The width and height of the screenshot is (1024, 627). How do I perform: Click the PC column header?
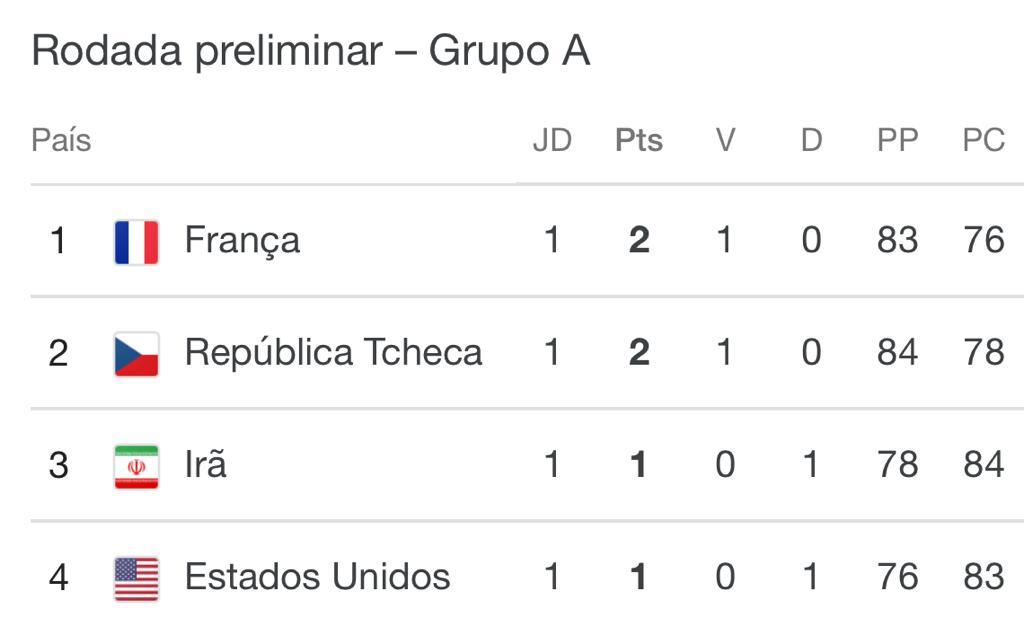984,140
